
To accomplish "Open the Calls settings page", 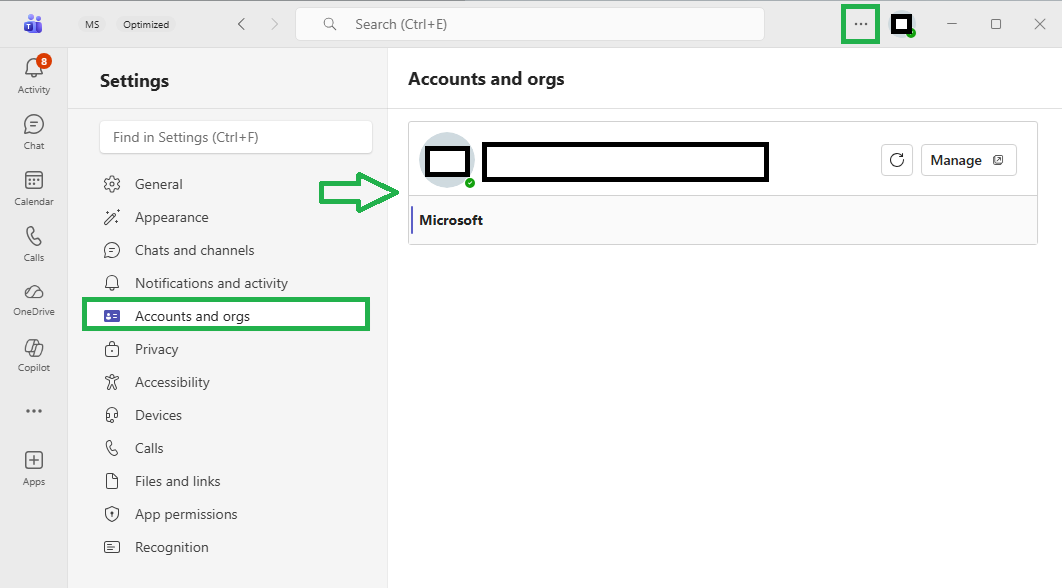I will click(149, 448).
